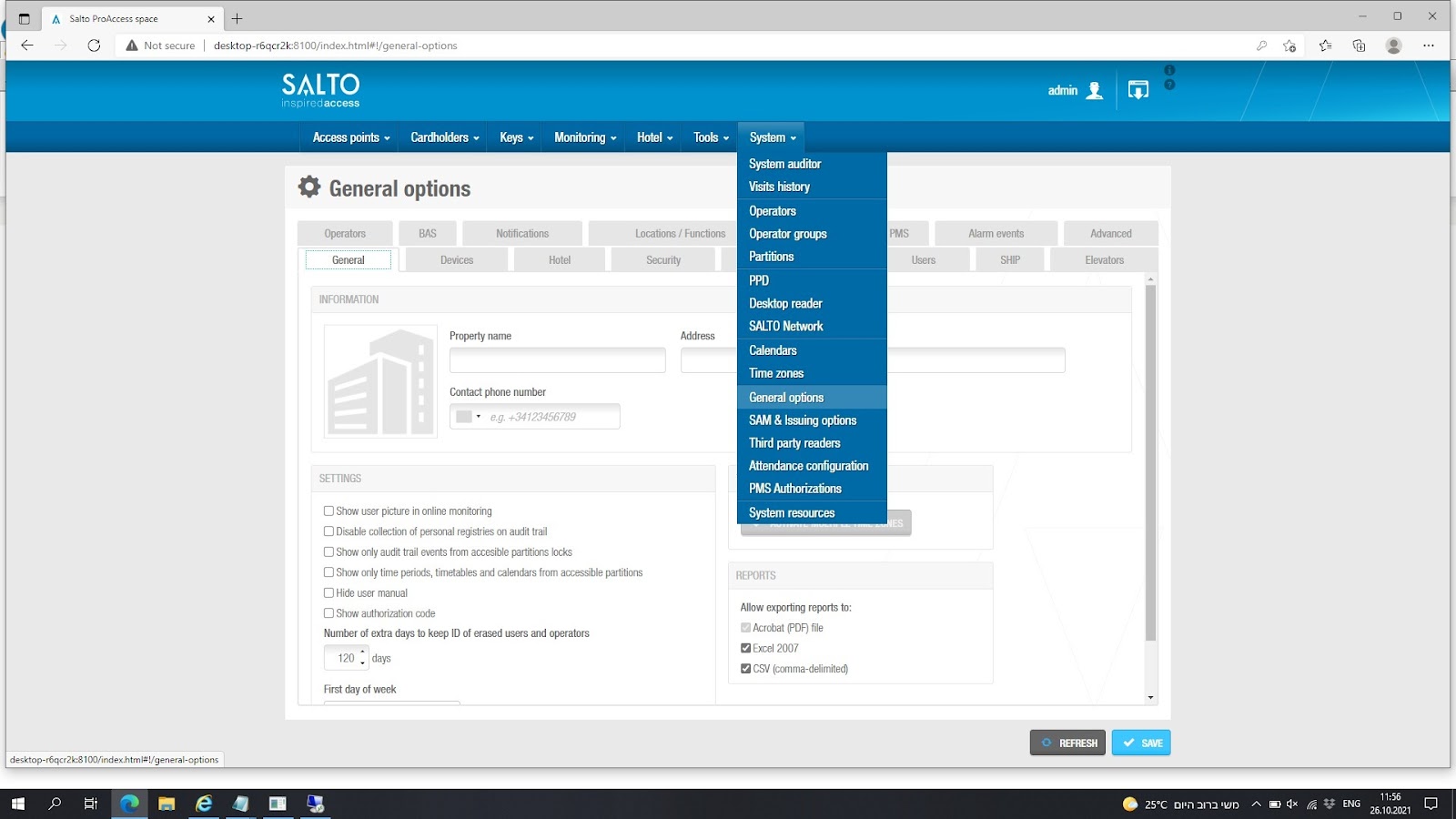
Task: Check Show user picture in online monitoring
Action: coord(329,511)
